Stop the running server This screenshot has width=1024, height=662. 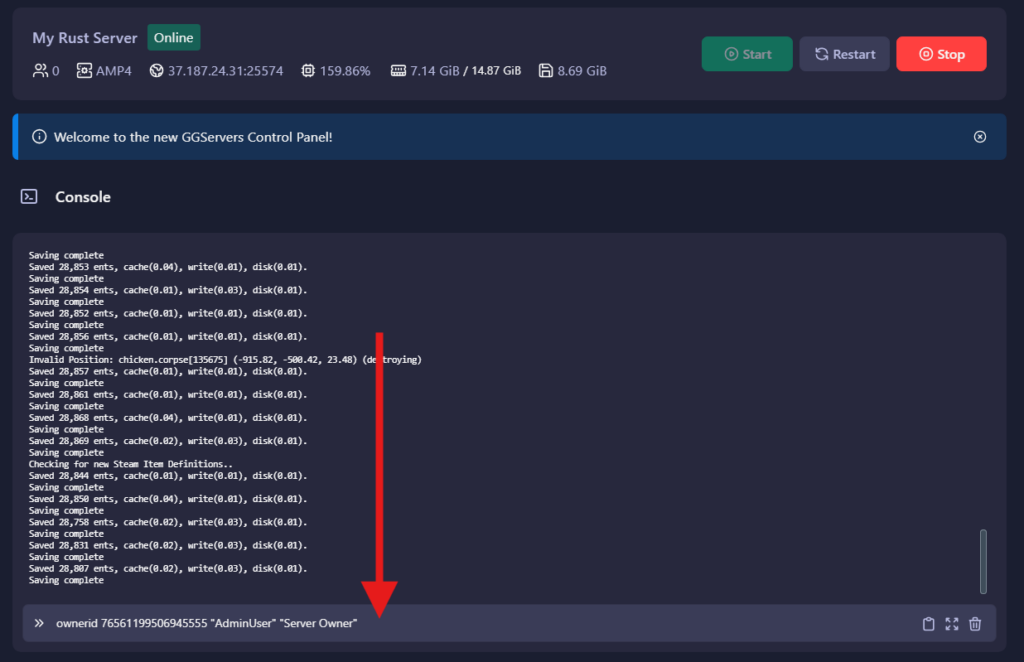(940, 54)
